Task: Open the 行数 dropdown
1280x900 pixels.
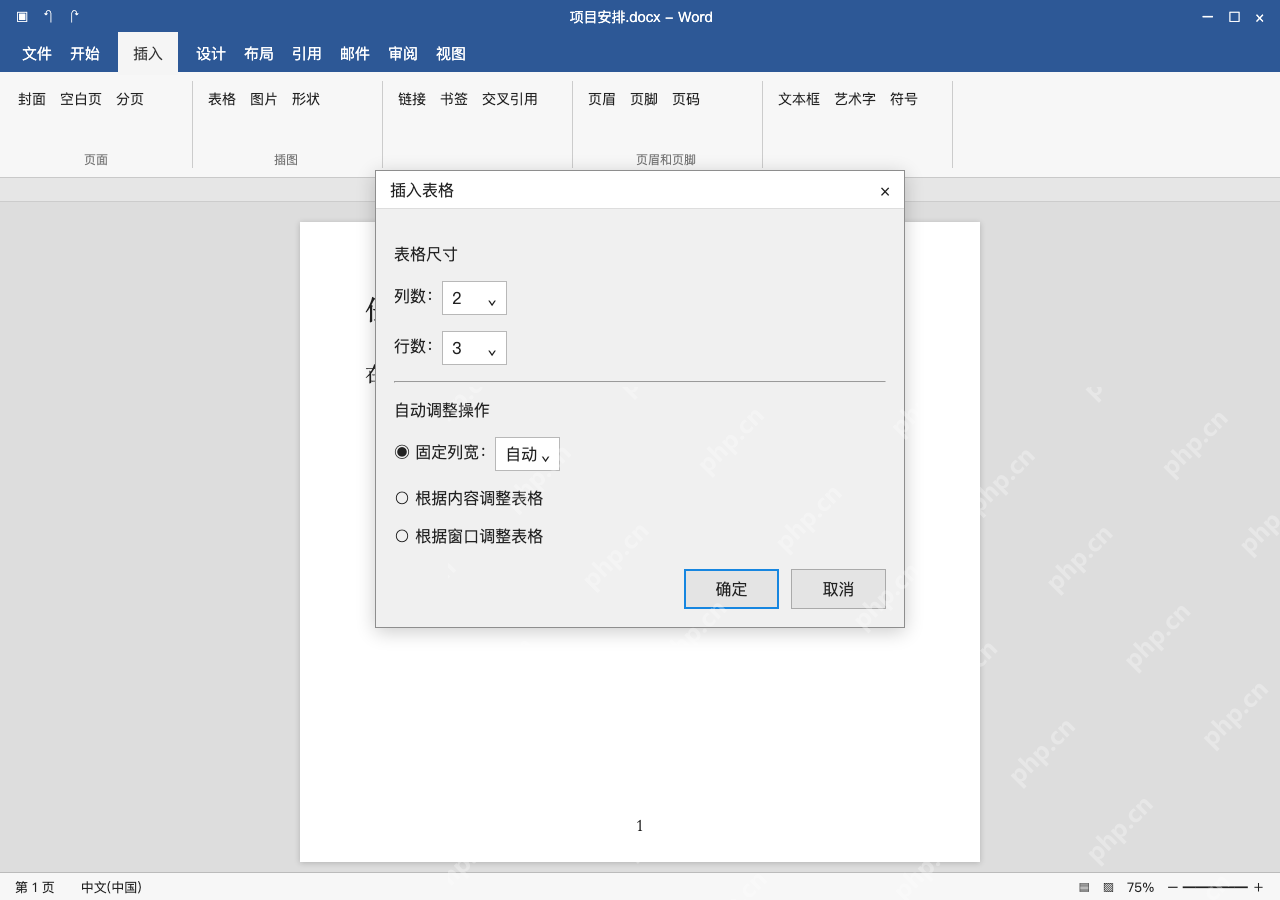Action: tap(474, 348)
